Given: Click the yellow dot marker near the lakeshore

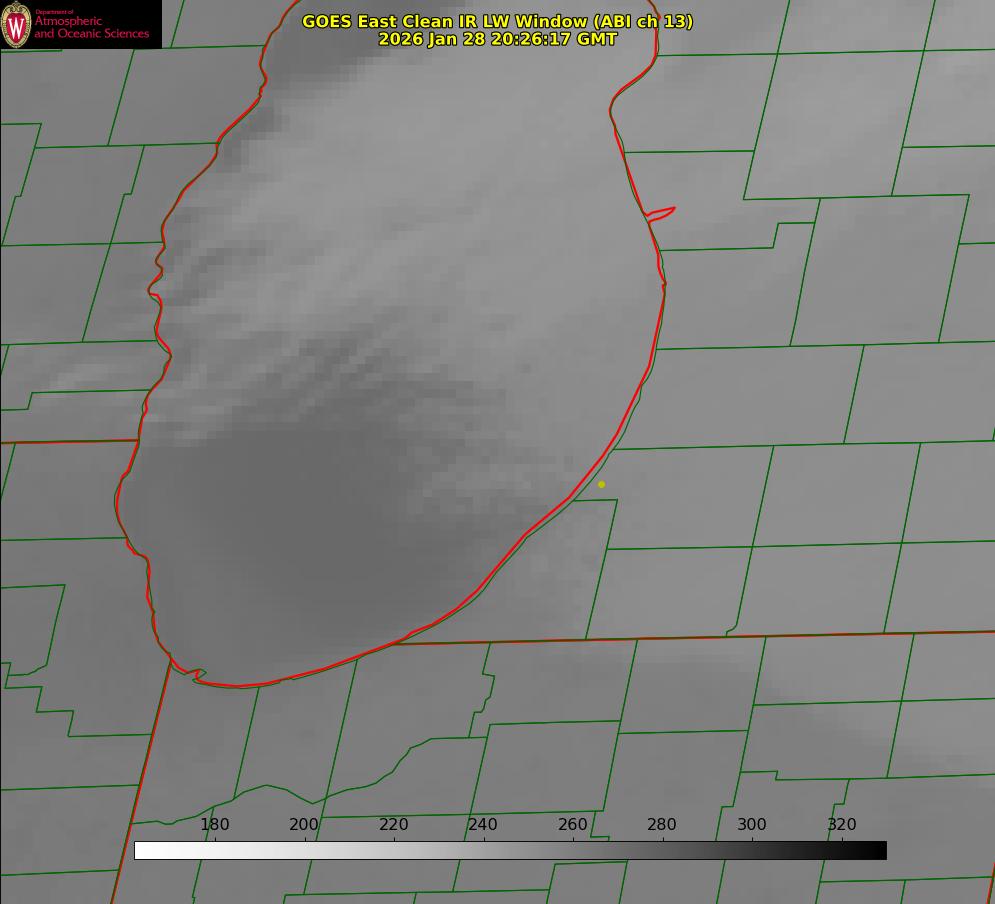Looking at the screenshot, I should coord(601,484).
